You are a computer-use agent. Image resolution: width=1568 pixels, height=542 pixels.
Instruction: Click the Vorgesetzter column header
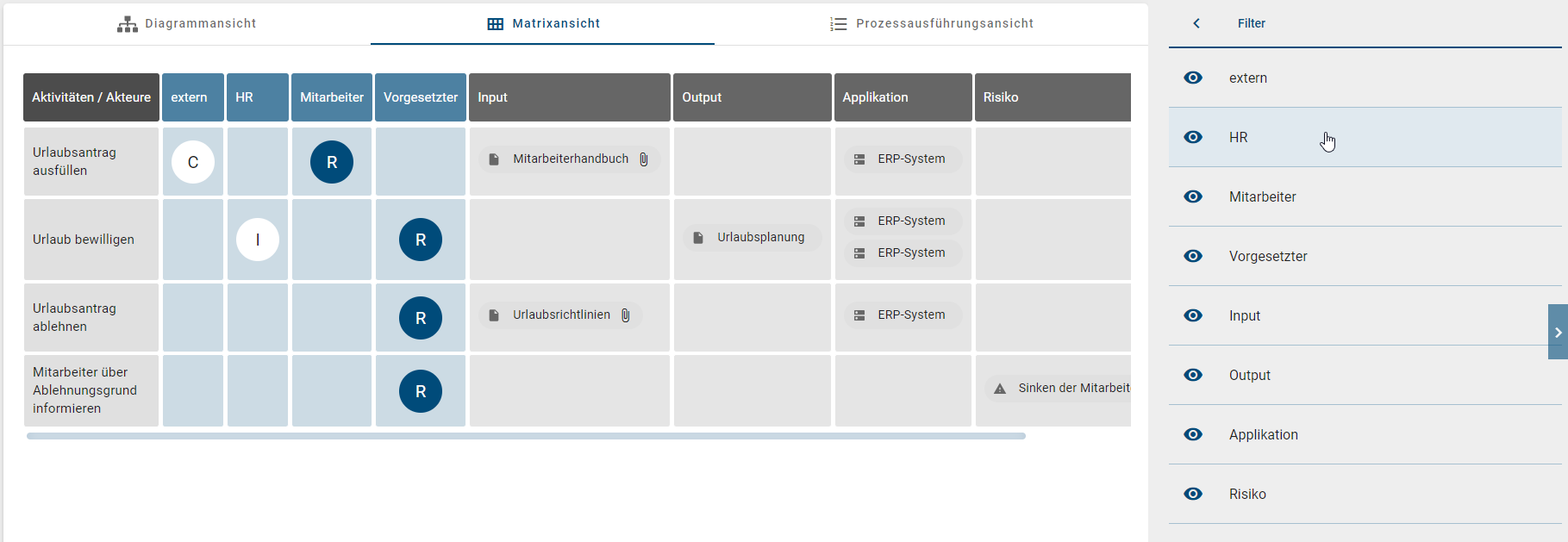(421, 97)
